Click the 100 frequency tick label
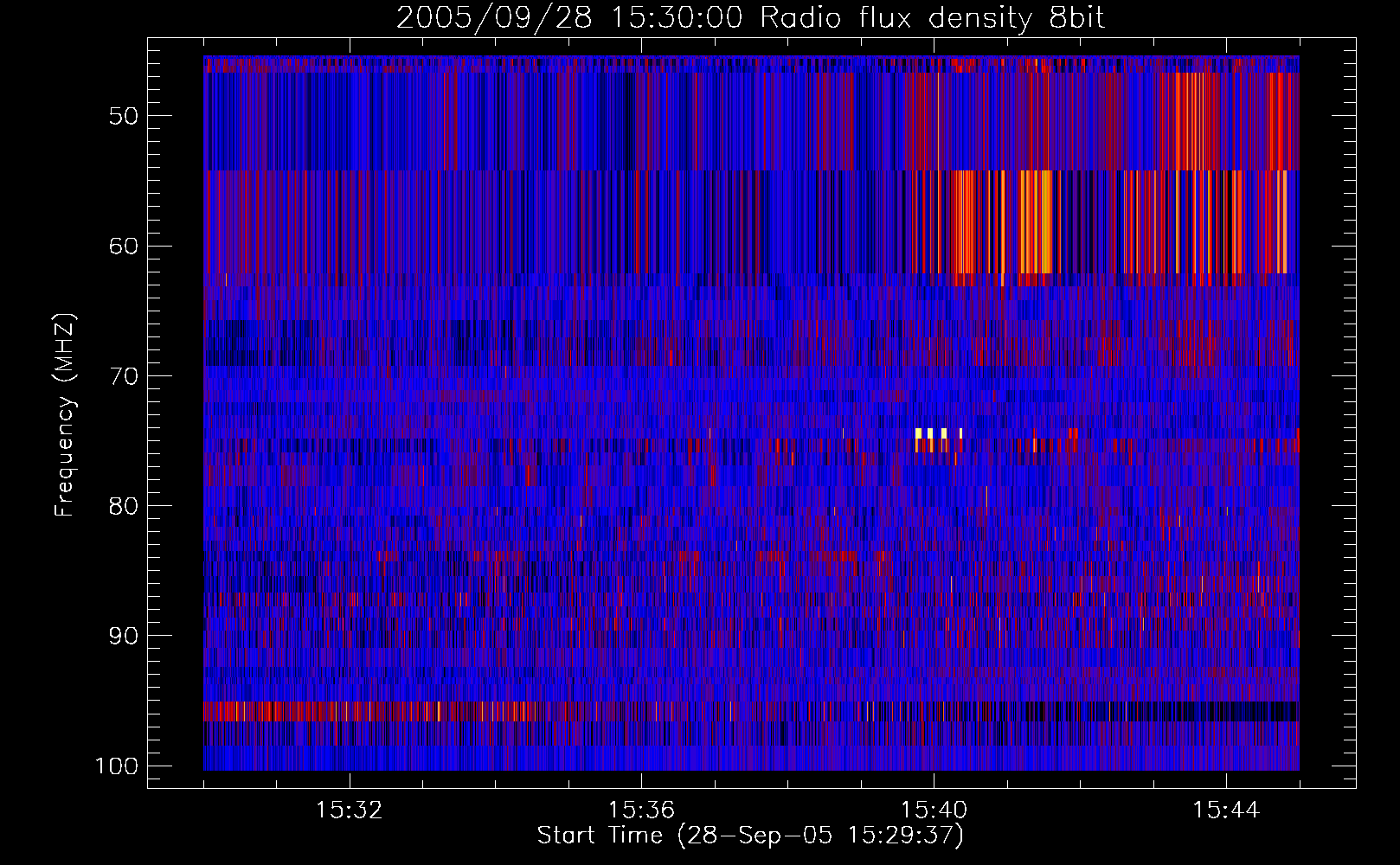This screenshot has height=865, width=1400. 117,766
